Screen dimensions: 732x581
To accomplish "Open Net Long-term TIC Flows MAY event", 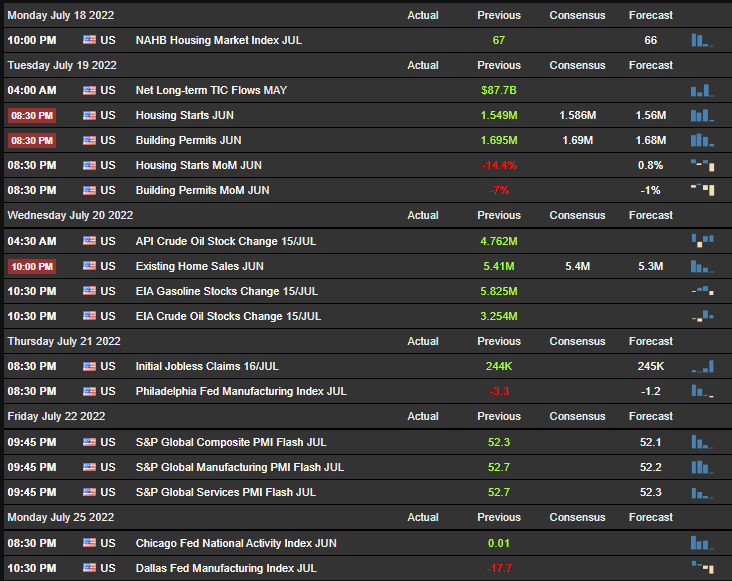I will click(x=211, y=90).
